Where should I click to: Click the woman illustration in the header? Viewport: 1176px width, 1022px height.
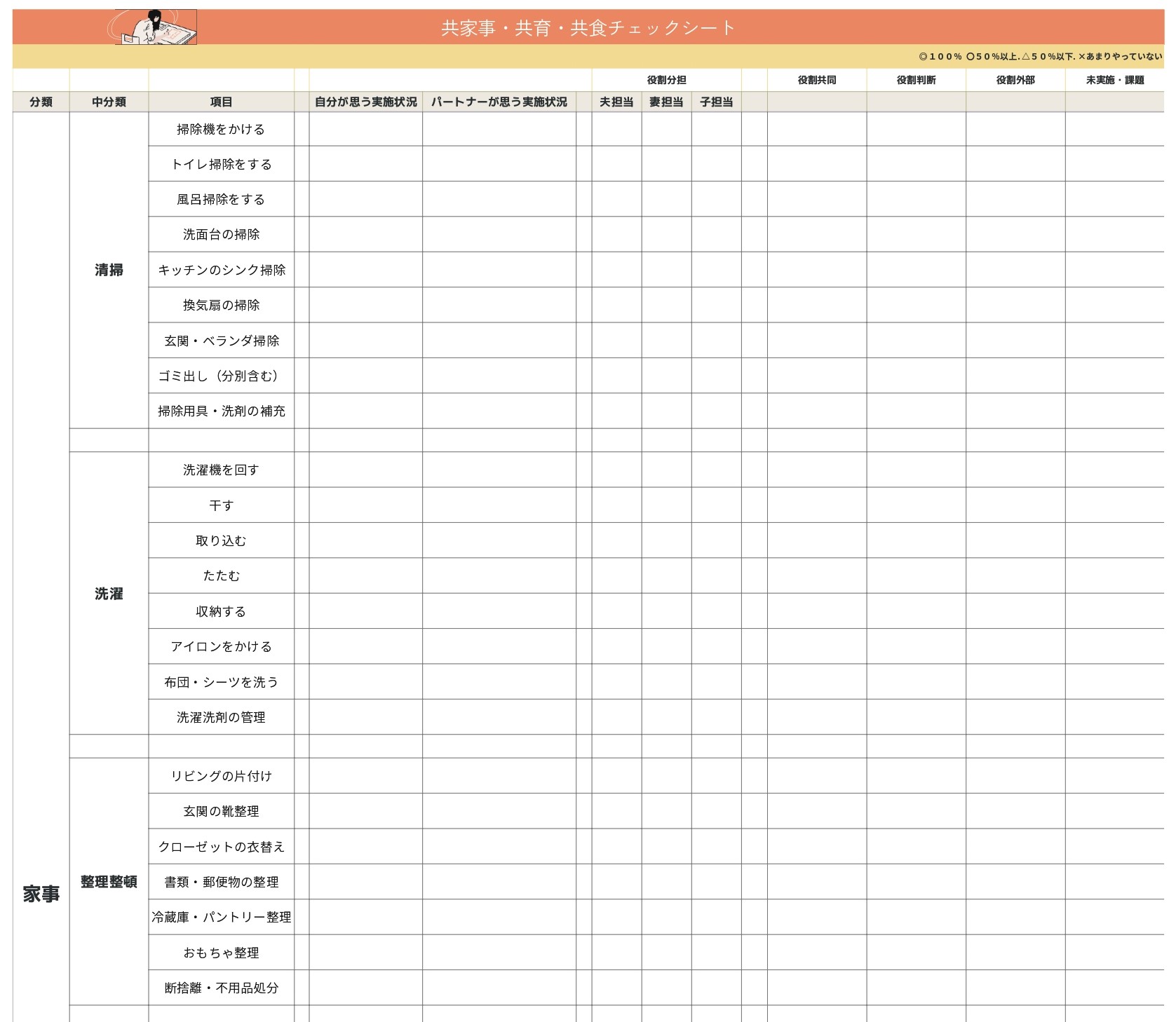tap(155, 27)
